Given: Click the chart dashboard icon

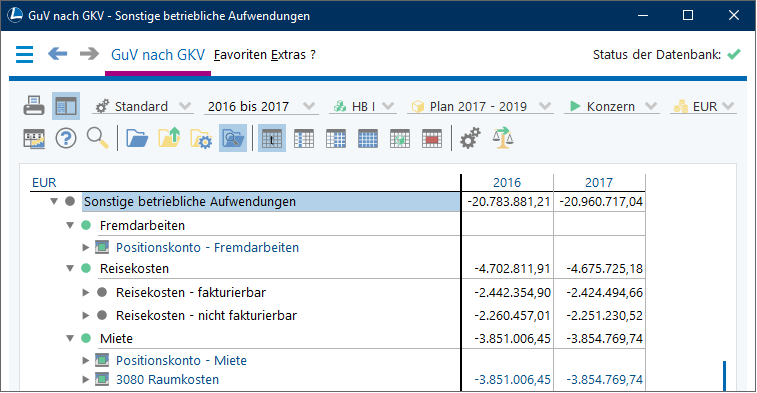Looking at the screenshot, I should pyautogui.click(x=34, y=139).
